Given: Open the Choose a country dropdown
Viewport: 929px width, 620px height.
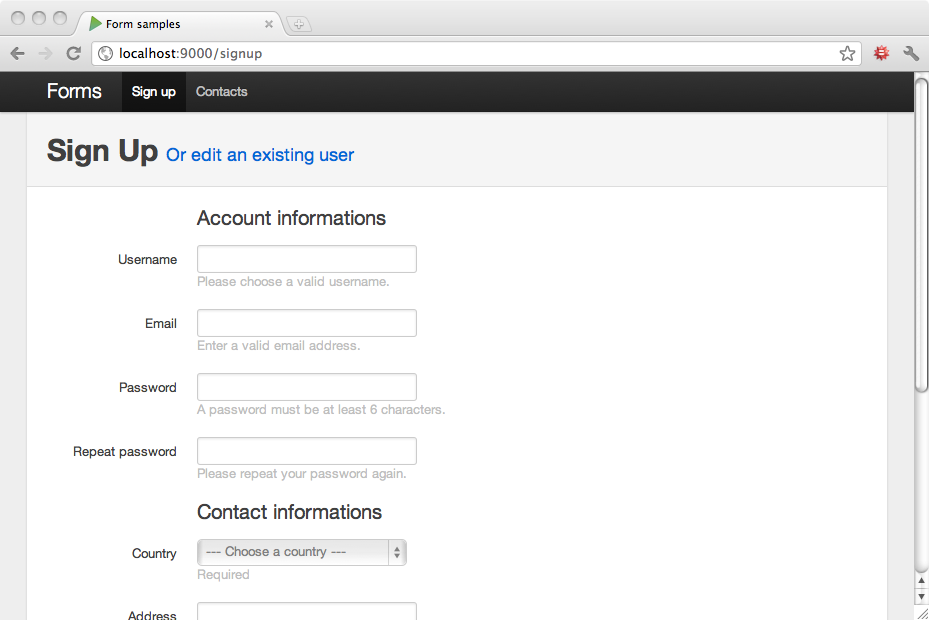Looking at the screenshot, I should [302, 552].
